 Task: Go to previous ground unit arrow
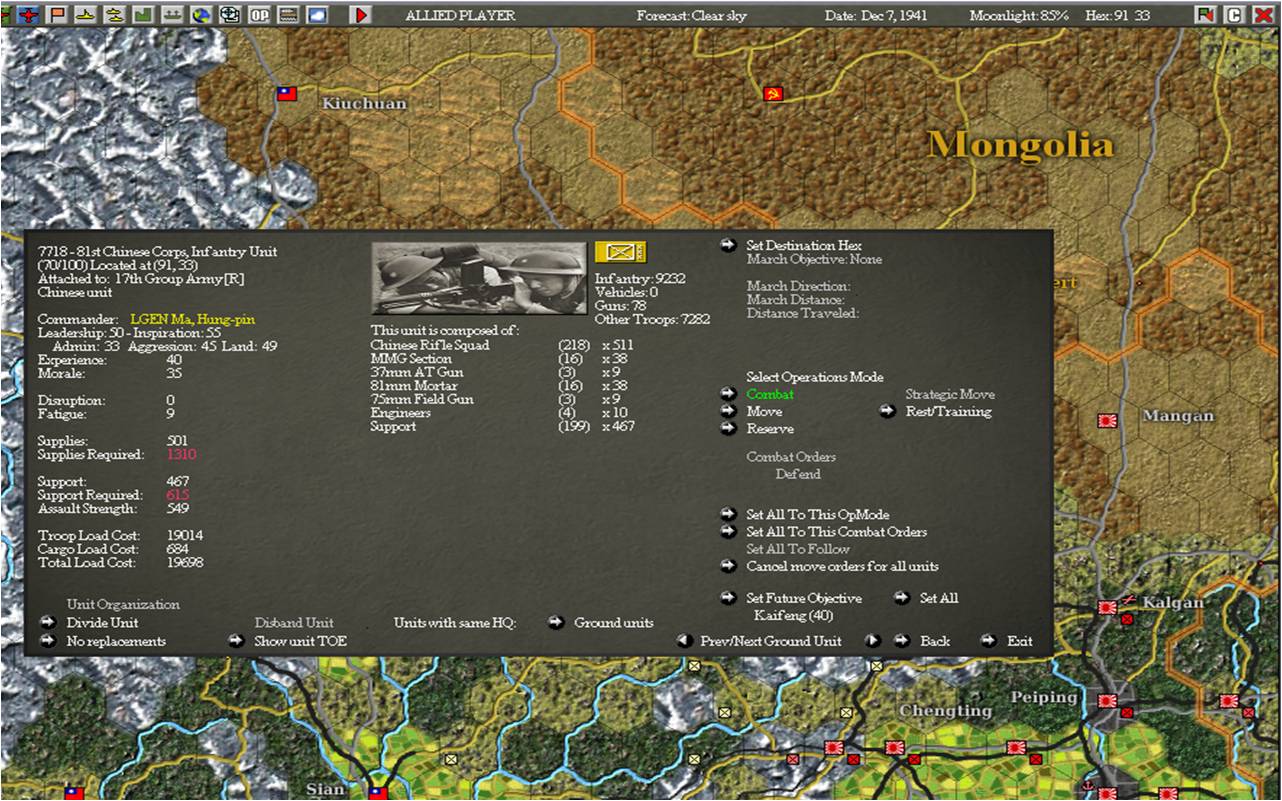[x=684, y=641]
